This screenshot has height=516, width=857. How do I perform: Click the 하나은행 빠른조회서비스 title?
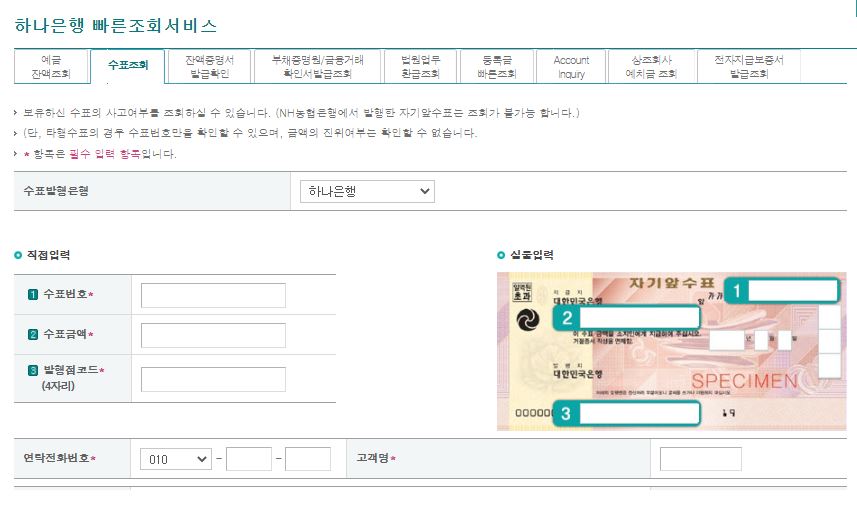coord(115,25)
